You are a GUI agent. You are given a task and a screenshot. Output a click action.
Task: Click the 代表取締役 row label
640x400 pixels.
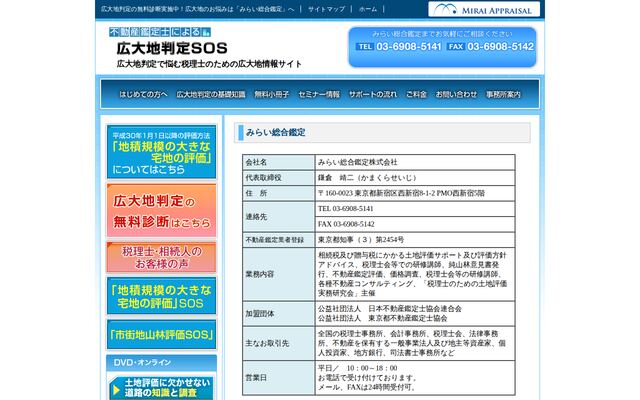point(278,178)
